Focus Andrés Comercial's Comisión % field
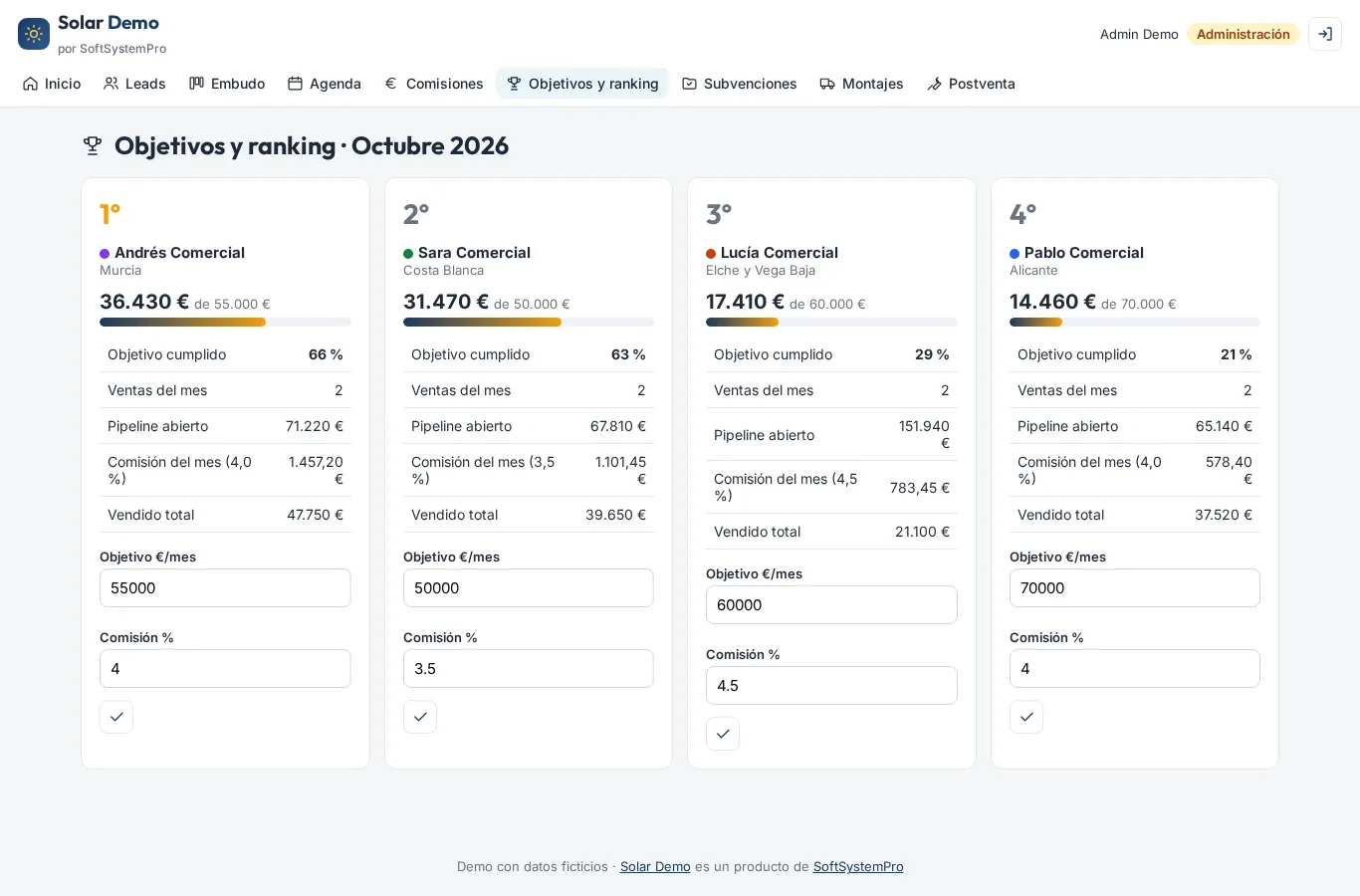The width and height of the screenshot is (1360, 896). (225, 669)
